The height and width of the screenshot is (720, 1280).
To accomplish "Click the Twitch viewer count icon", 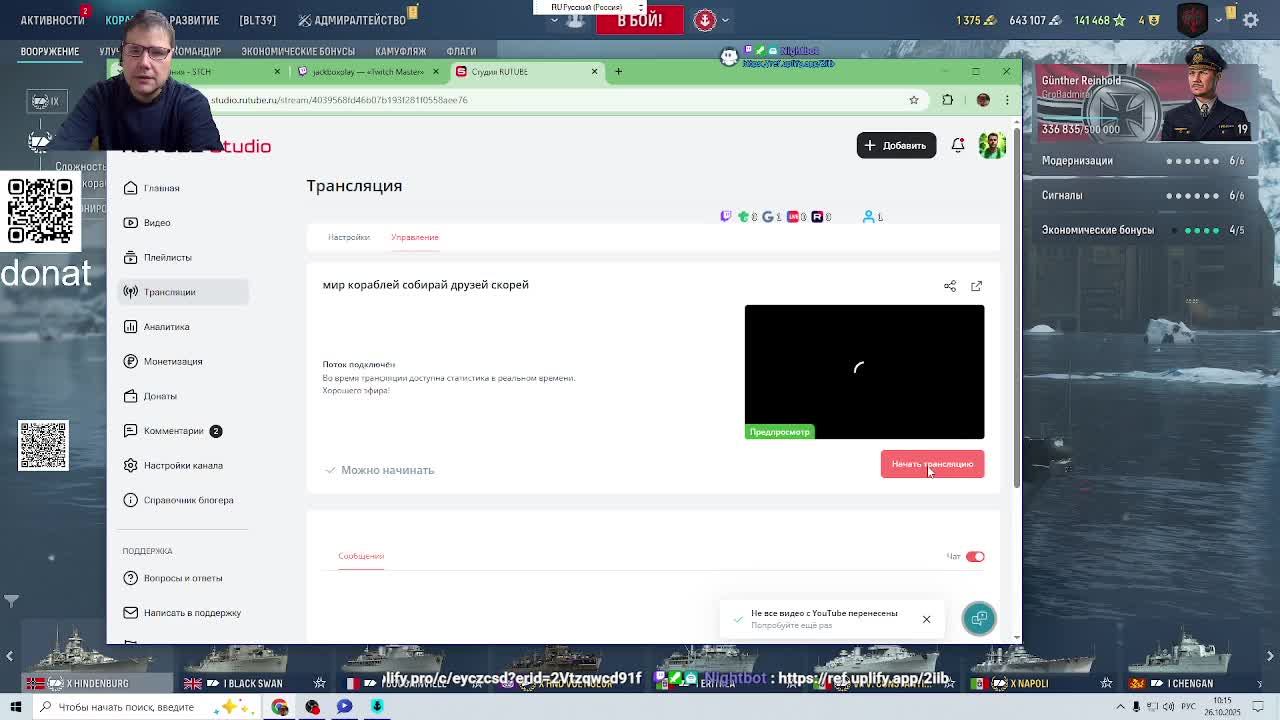I will [726, 217].
